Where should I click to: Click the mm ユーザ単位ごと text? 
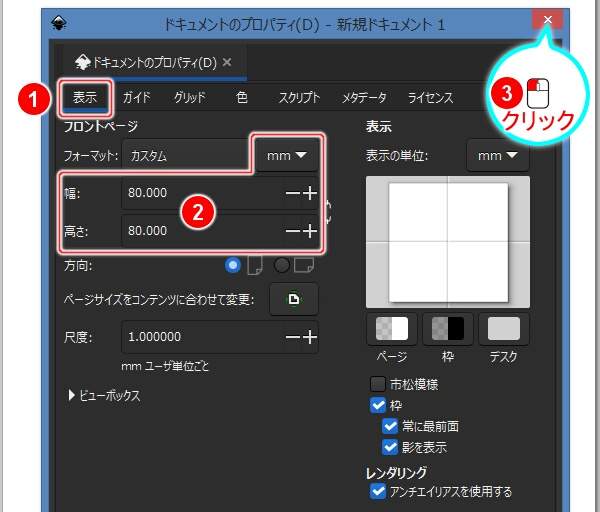click(165, 367)
